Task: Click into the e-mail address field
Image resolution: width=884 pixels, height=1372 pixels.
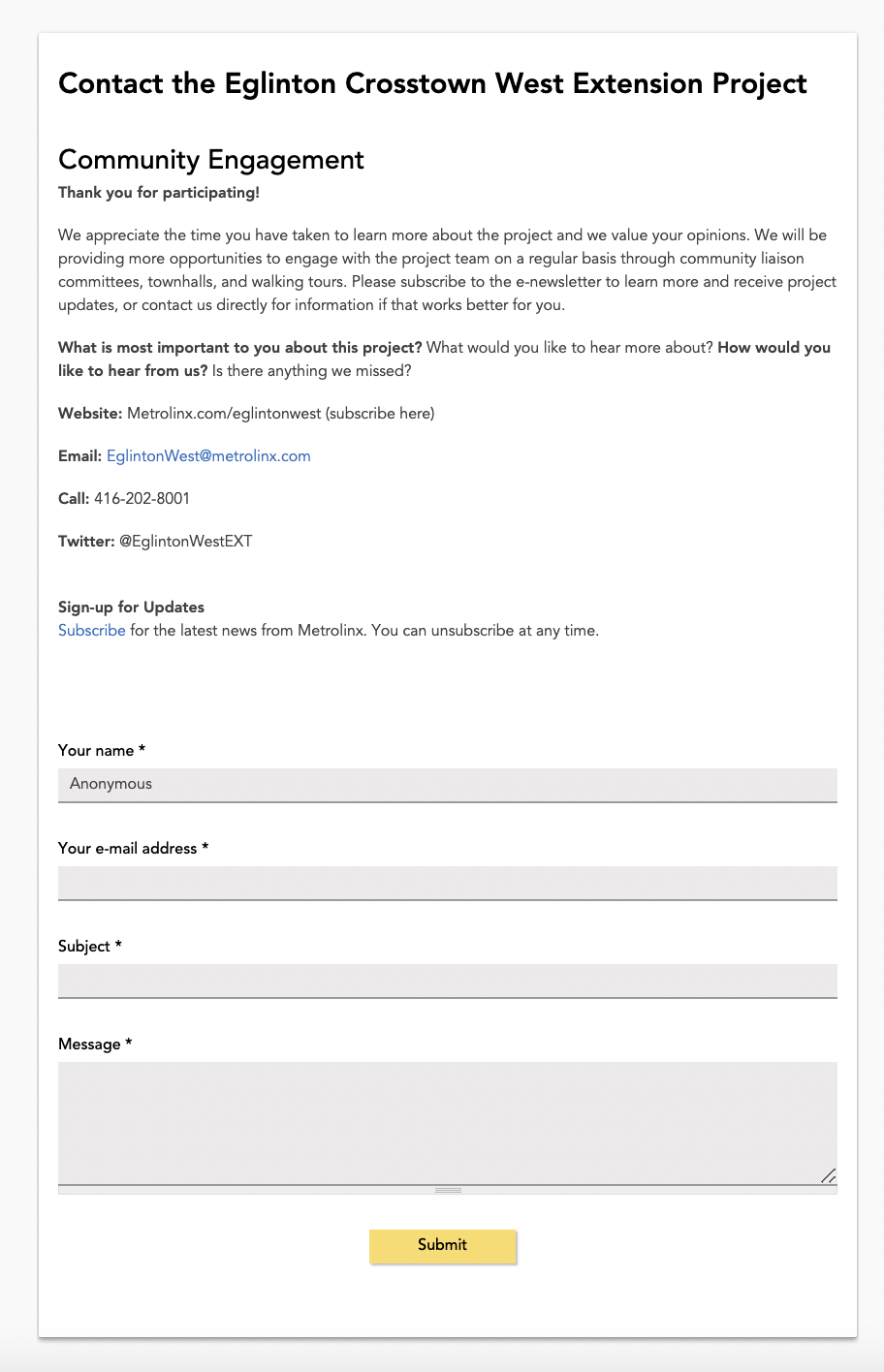Action: [x=447, y=883]
